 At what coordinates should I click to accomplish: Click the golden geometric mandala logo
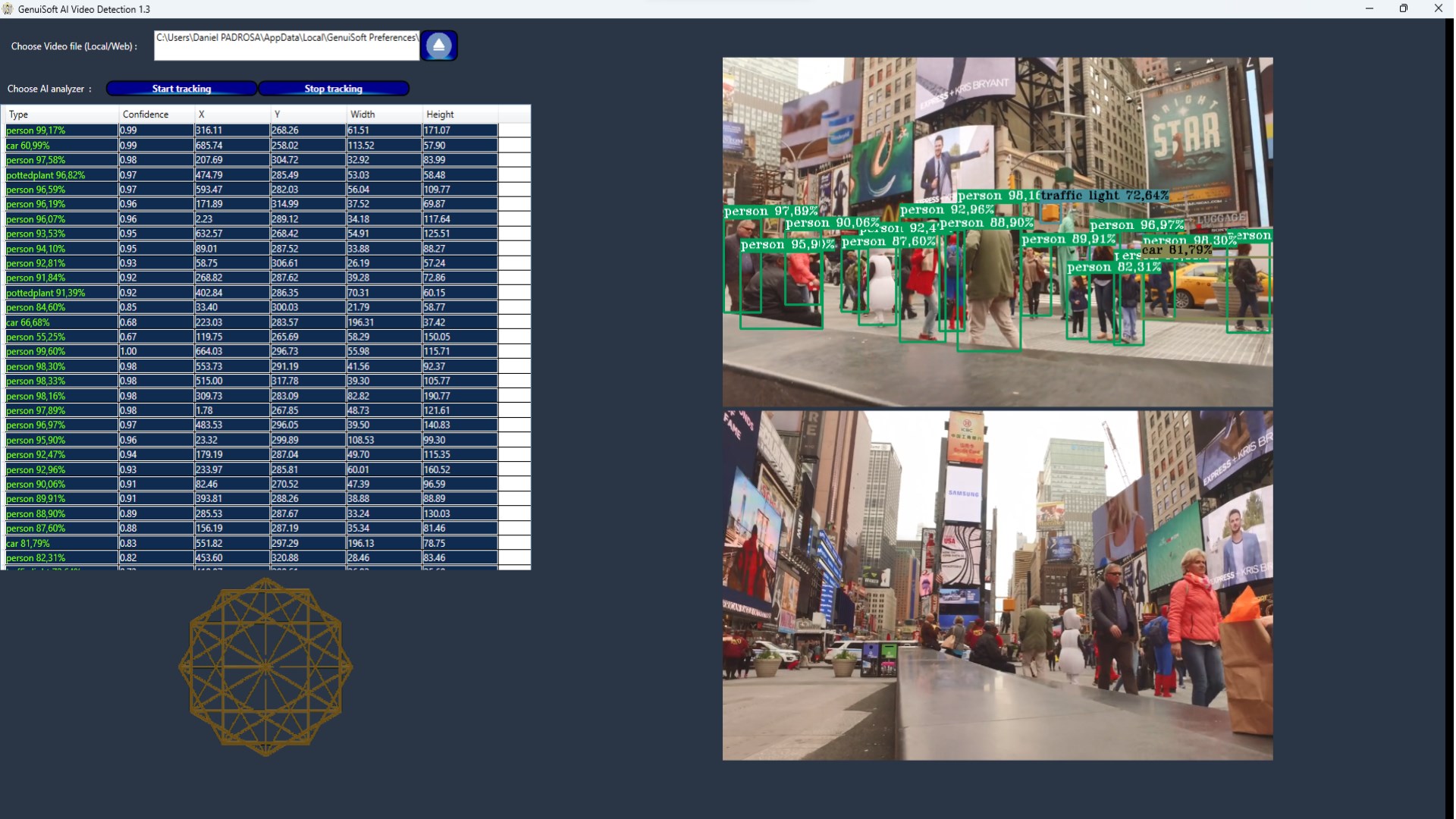[265, 667]
